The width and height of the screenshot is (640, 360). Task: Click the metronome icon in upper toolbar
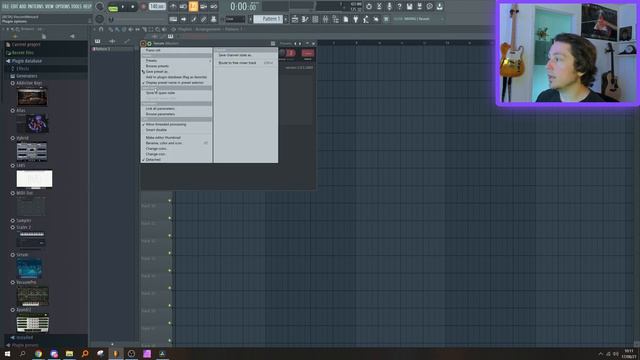pyautogui.click(x=173, y=7)
